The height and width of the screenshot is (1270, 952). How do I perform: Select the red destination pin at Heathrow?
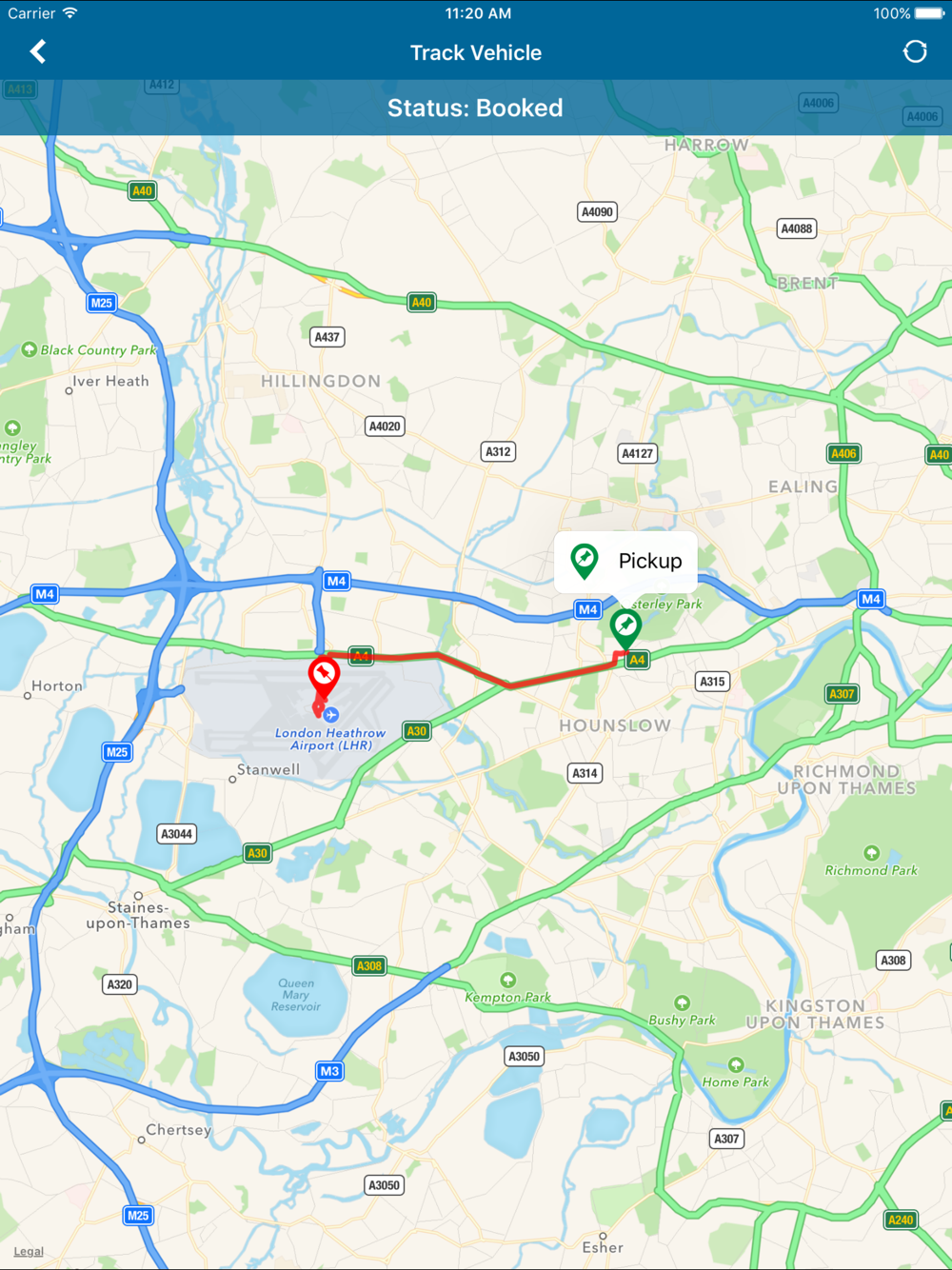324,678
